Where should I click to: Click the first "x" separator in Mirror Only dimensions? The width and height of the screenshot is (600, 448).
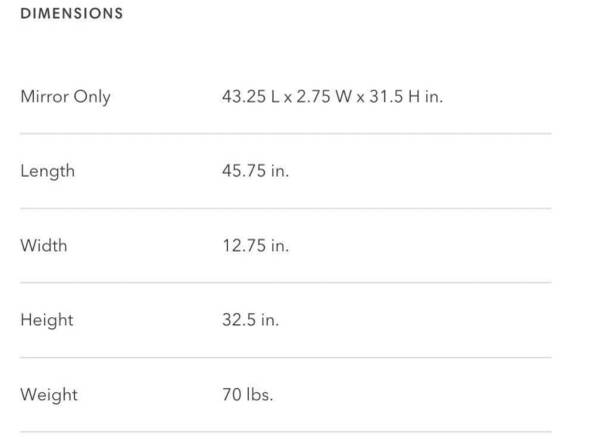point(287,98)
